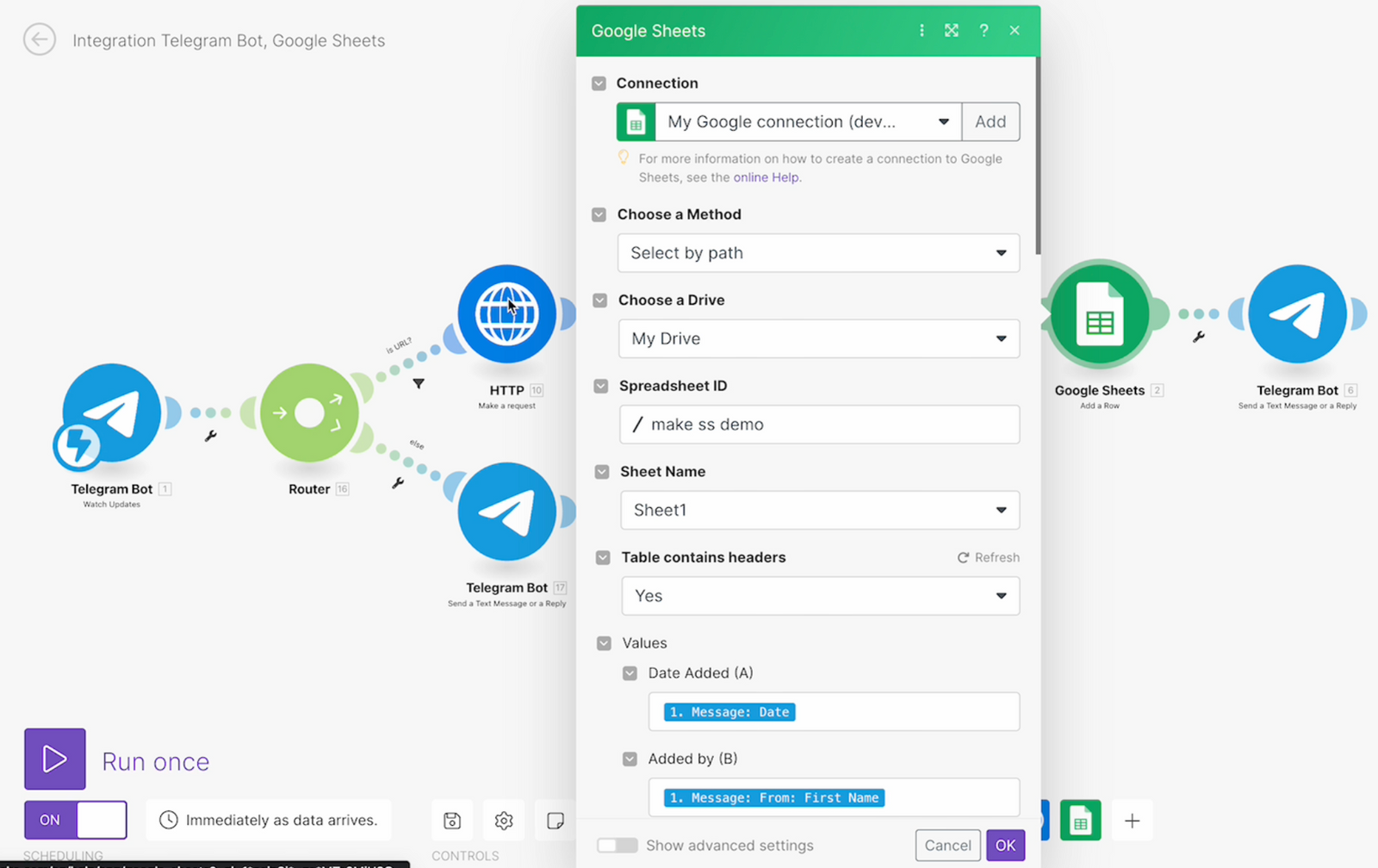Expand the Google Sheets panel to full screen
1378x868 pixels.
point(952,30)
